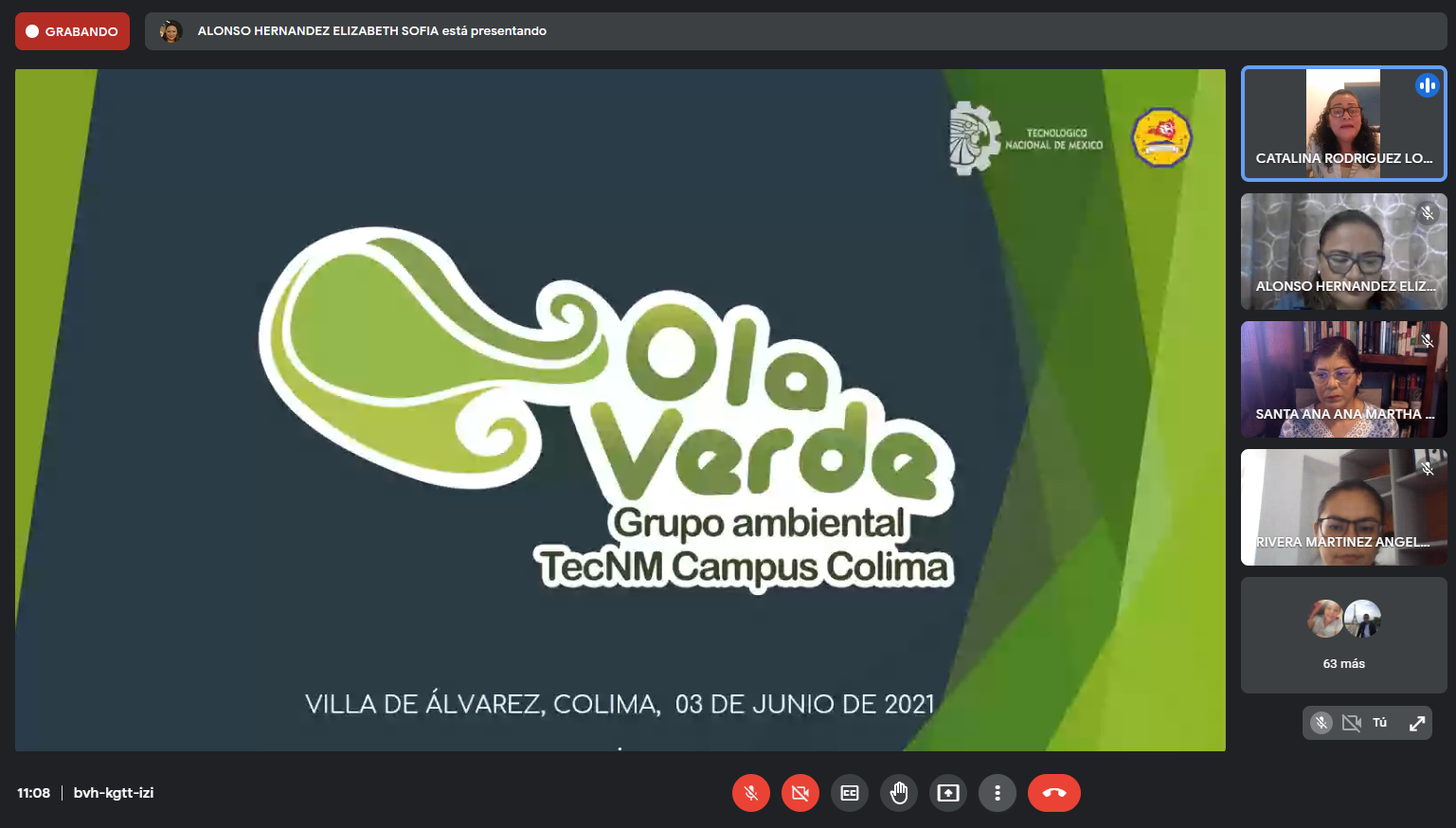The height and width of the screenshot is (828, 1456).
Task: Click the camera-off icon in self-view
Action: (x=1352, y=723)
